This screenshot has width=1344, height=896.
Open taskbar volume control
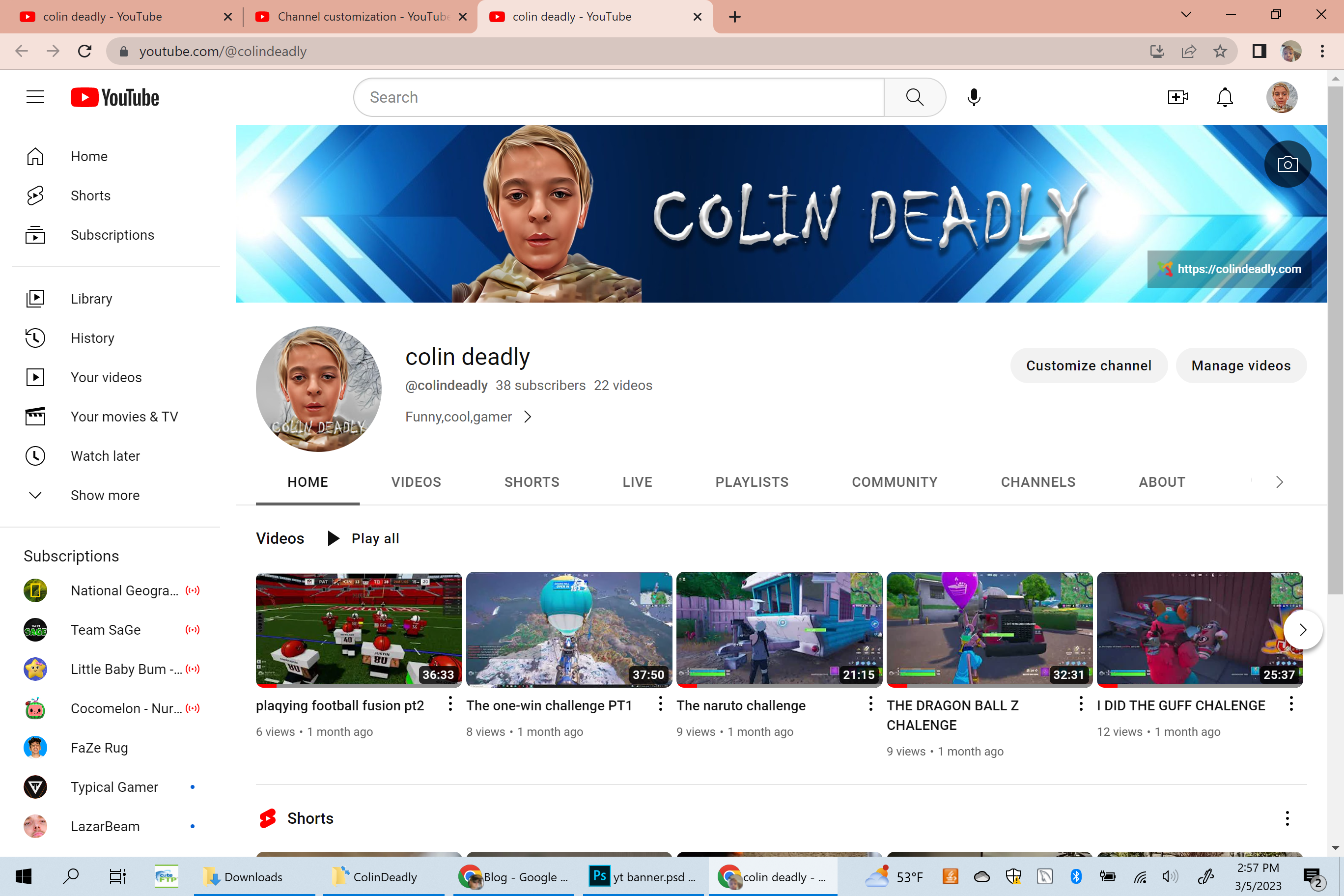pyautogui.click(x=1170, y=876)
